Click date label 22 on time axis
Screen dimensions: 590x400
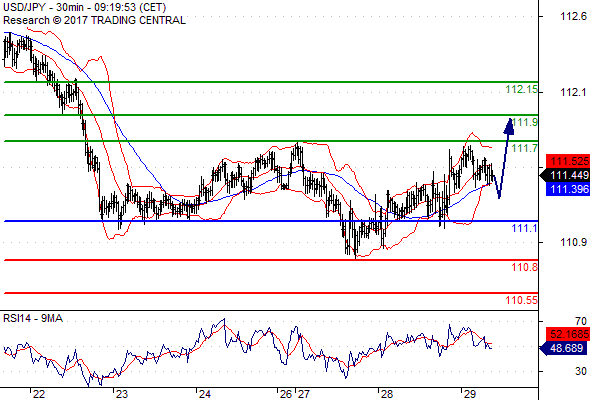(x=39, y=394)
